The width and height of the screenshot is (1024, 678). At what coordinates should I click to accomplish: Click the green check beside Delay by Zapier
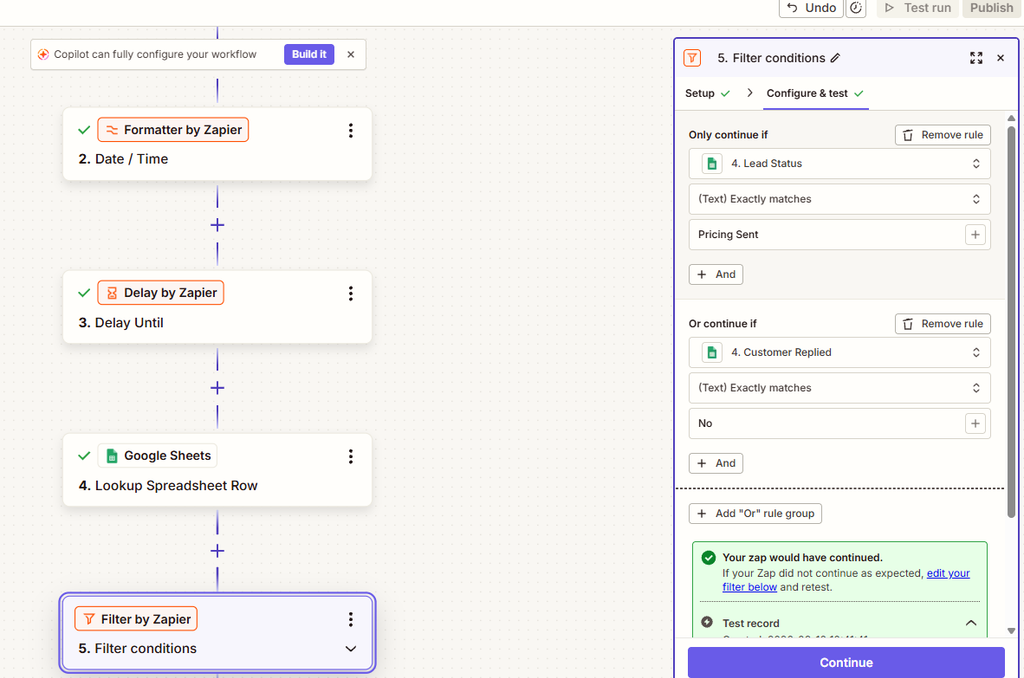coord(84,293)
